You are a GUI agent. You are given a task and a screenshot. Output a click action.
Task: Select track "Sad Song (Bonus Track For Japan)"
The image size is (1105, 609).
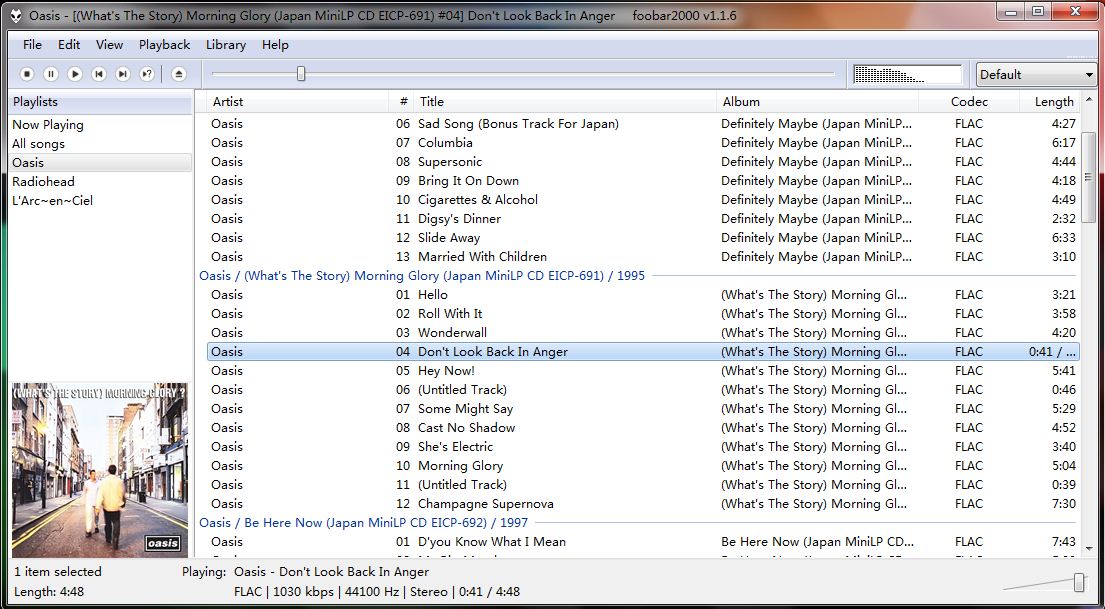click(x=643, y=123)
